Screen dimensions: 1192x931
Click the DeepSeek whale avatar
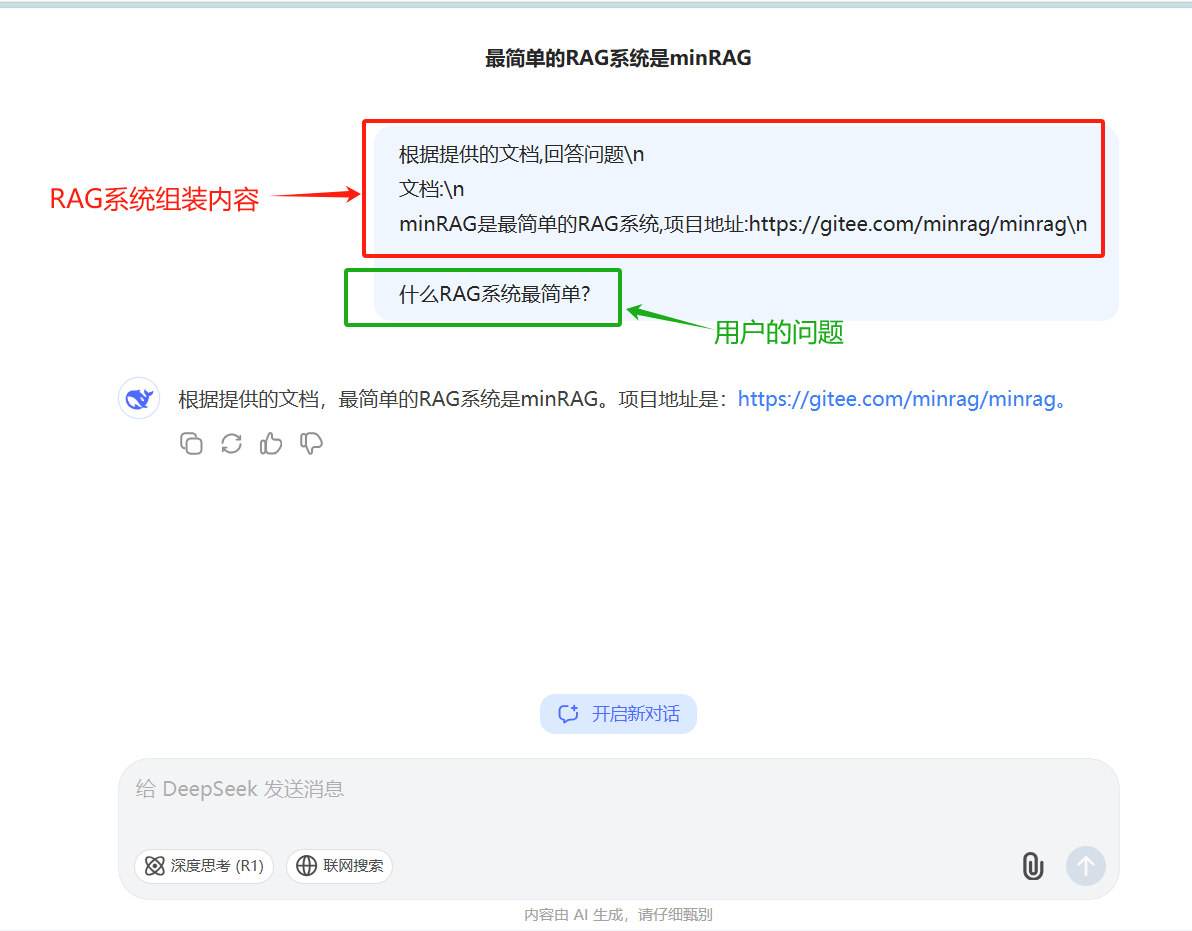click(139, 398)
